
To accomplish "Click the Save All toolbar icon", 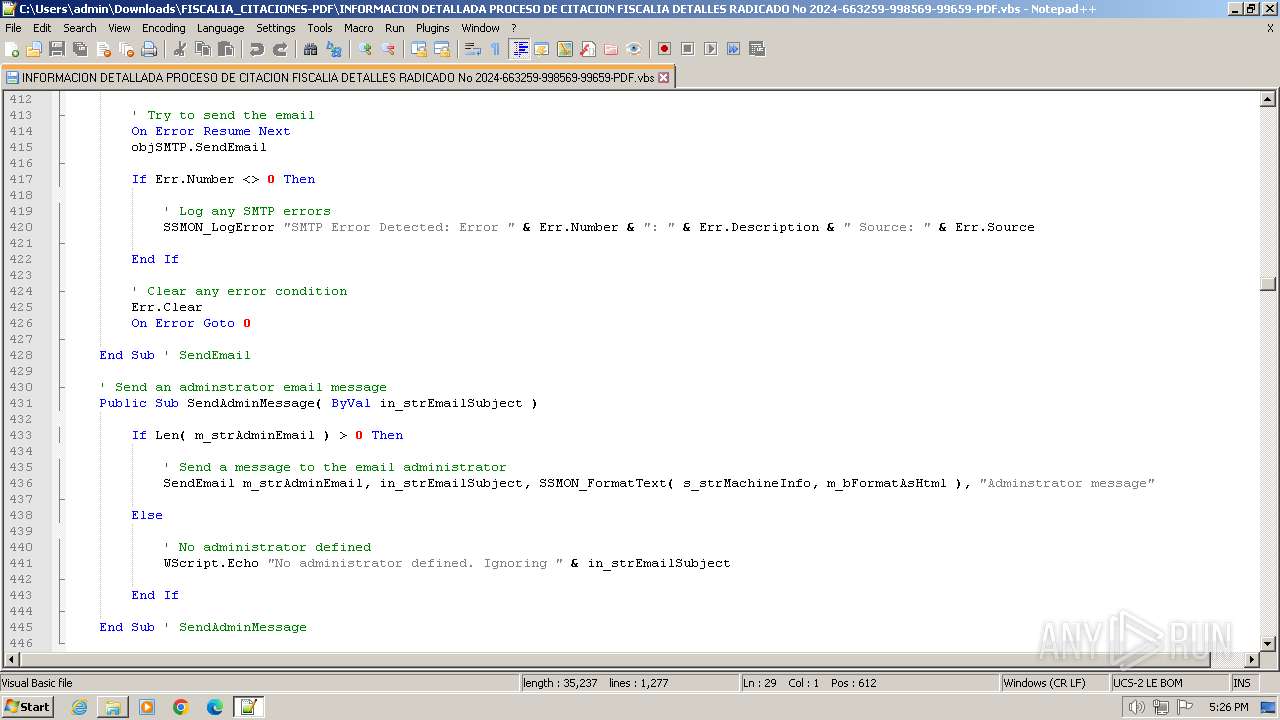I will point(80,49).
